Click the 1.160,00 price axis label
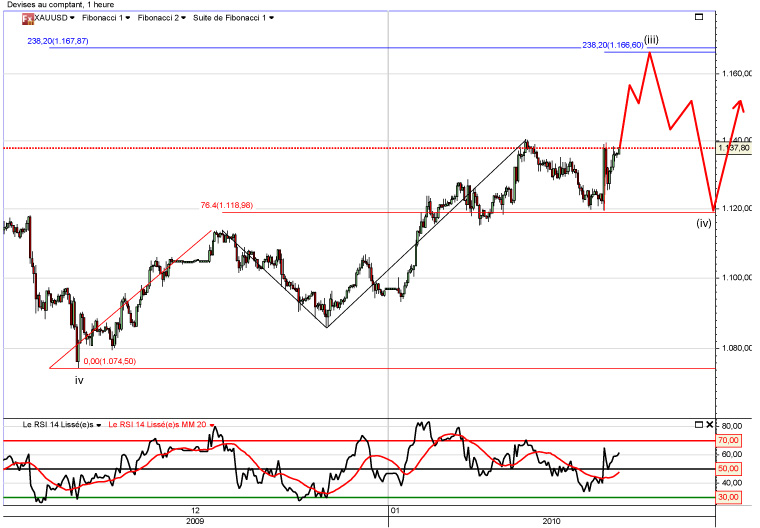This screenshot has width=760, height=528. [737, 74]
